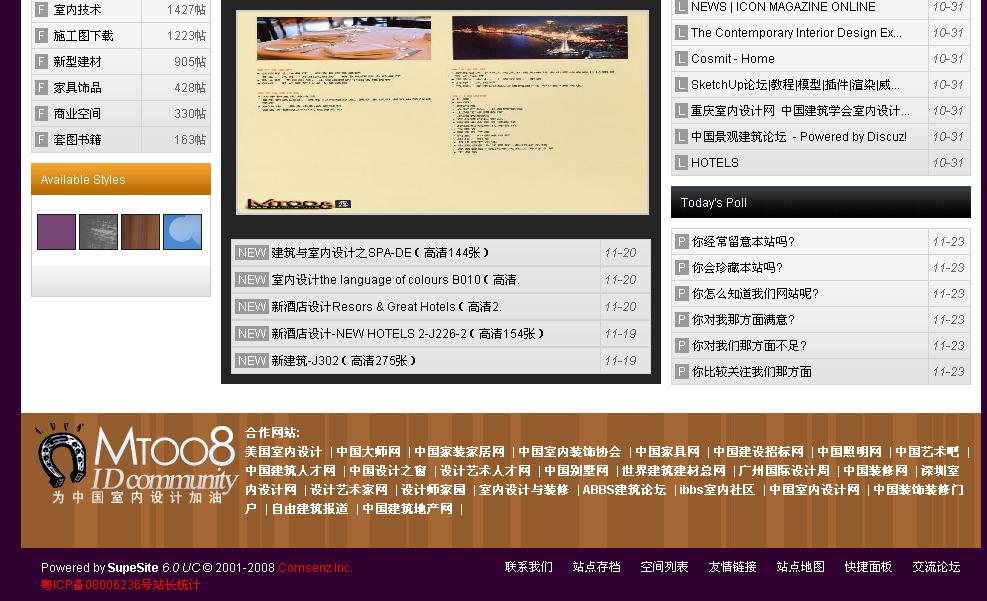Open the 商业空间 forum category
This screenshot has width=987, height=601.
pyautogui.click(x=77, y=113)
